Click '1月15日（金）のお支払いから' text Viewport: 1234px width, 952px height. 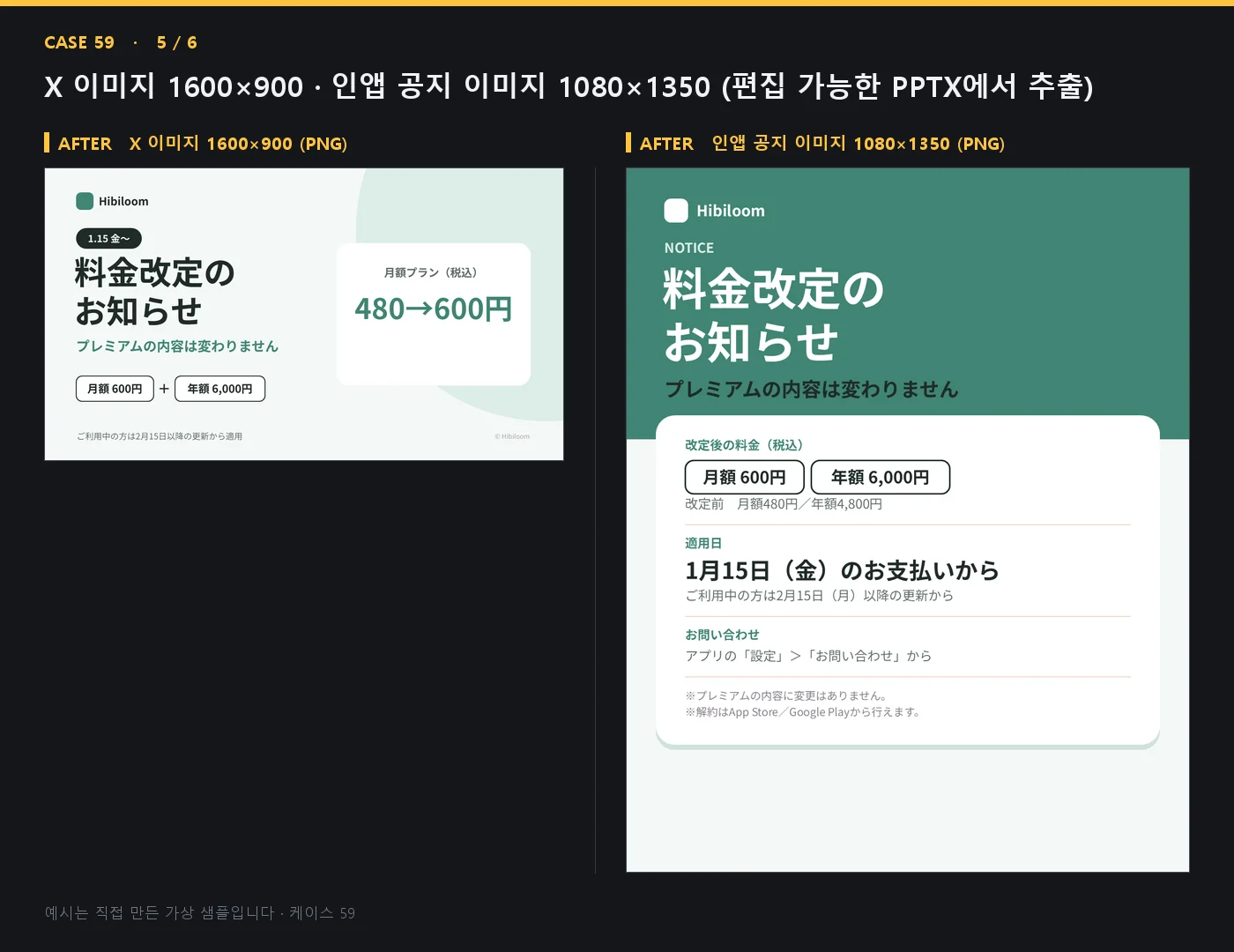[x=842, y=570]
